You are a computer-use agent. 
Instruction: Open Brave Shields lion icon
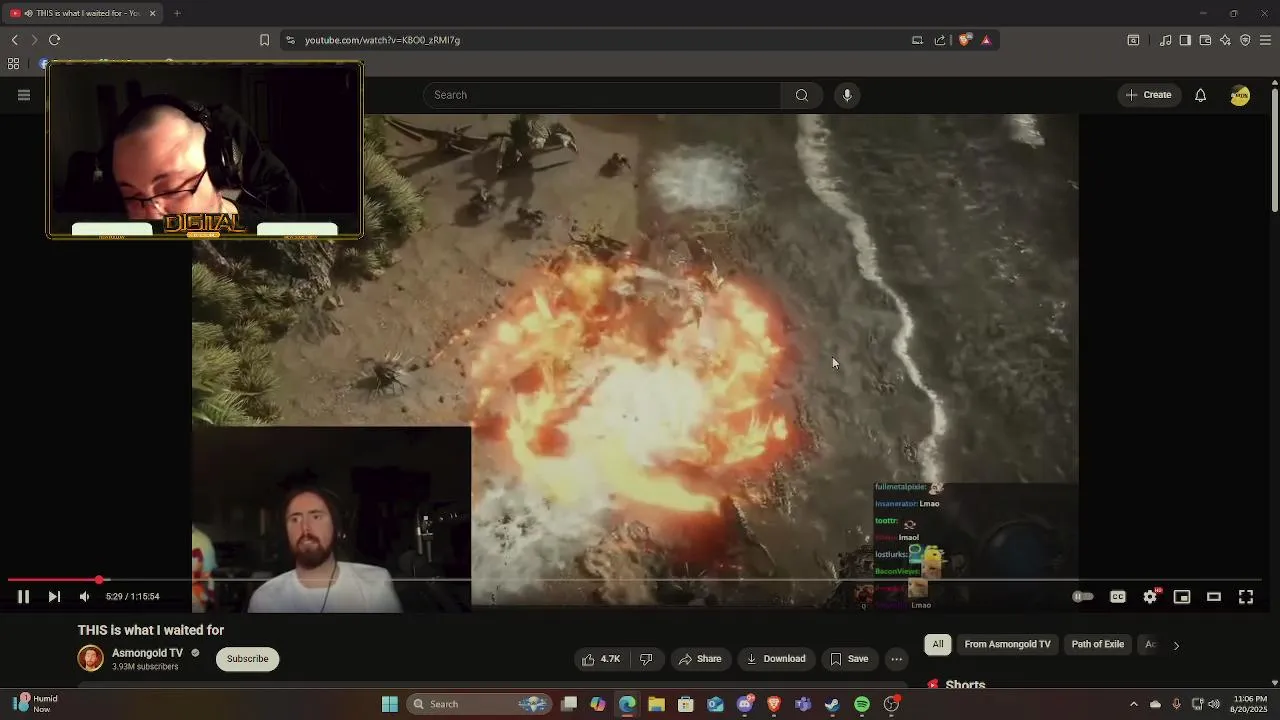click(965, 40)
